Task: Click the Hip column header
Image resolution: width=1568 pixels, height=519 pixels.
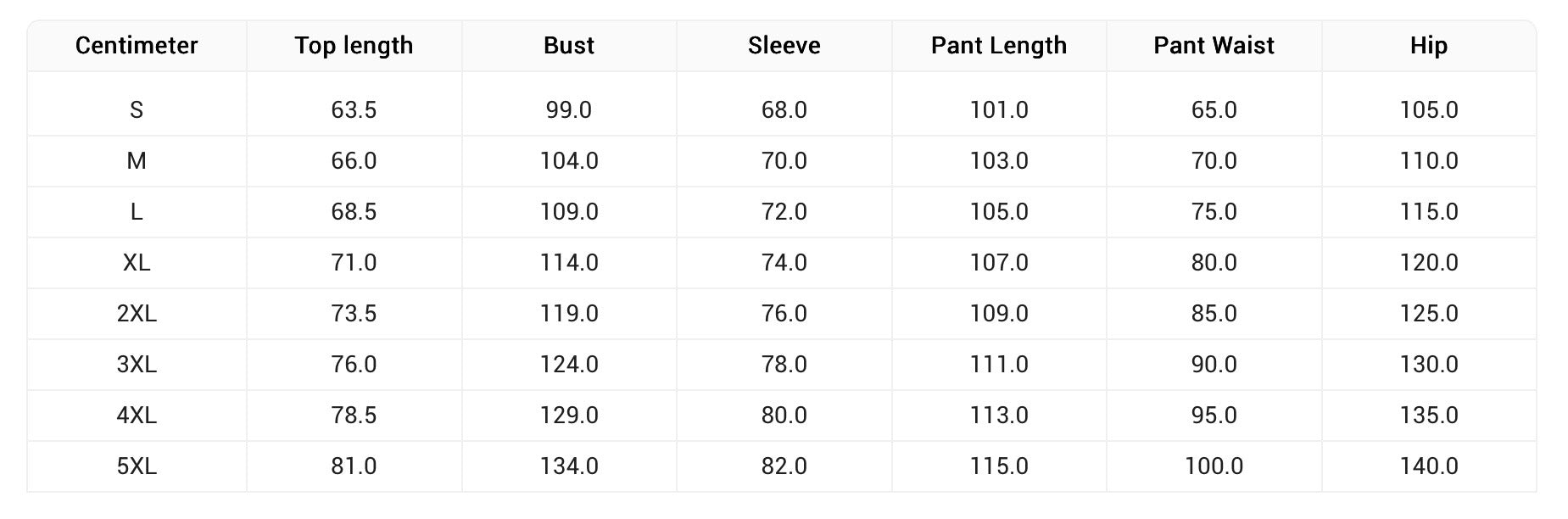Action: (1429, 46)
